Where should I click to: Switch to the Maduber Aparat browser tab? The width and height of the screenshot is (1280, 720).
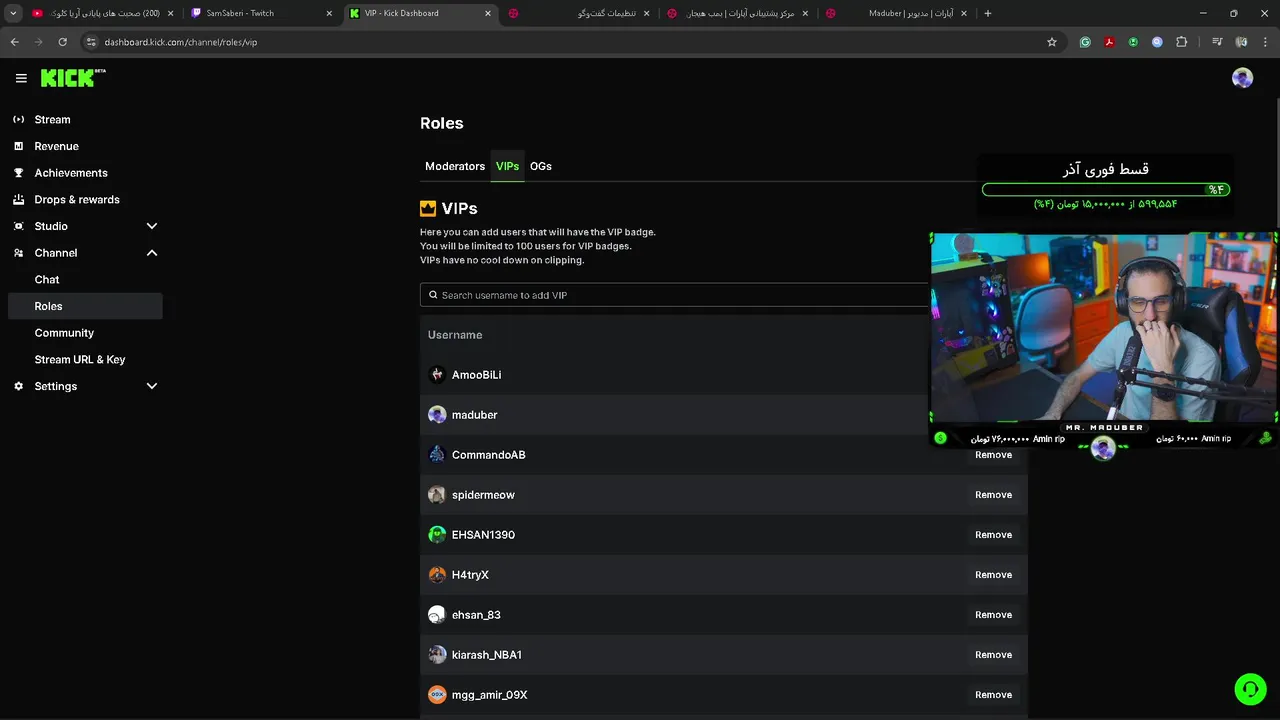tap(896, 13)
